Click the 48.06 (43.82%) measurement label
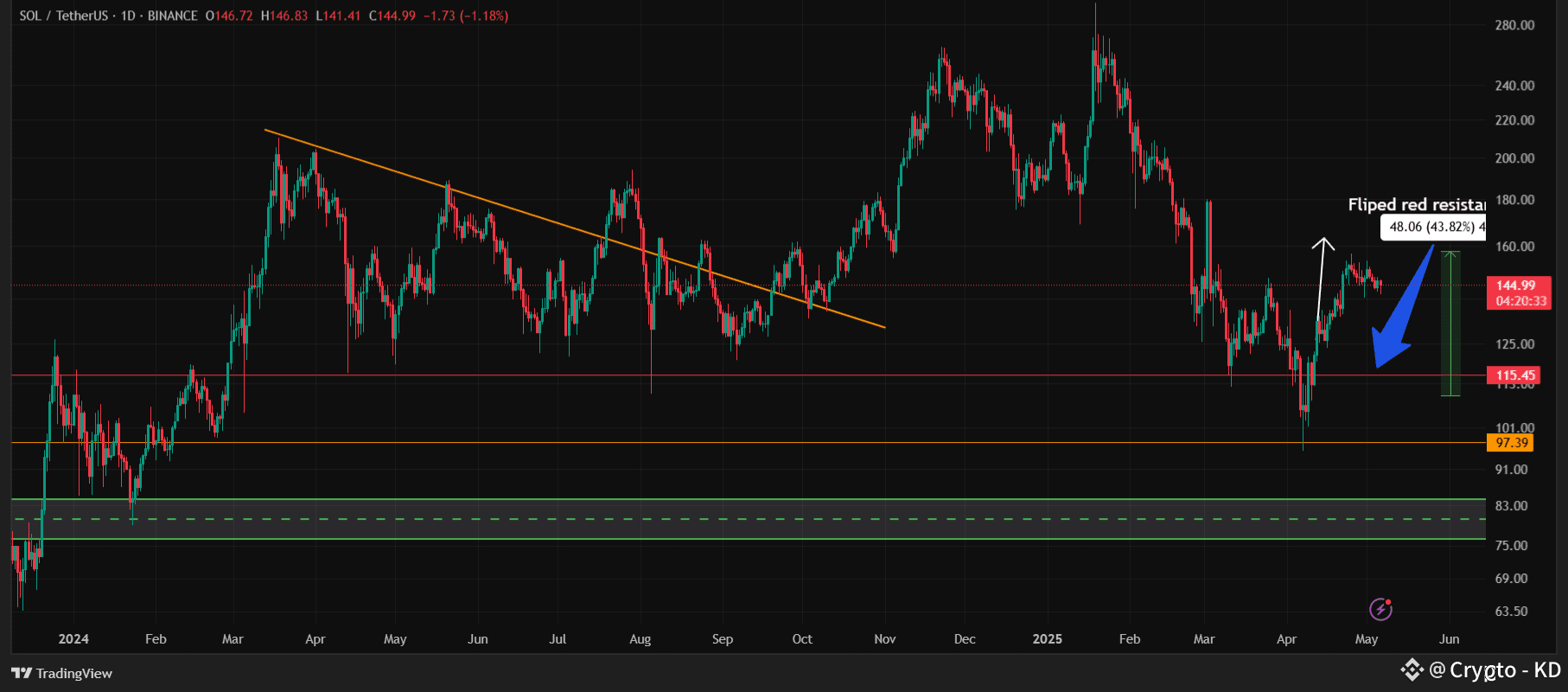This screenshot has width=1568, height=692. click(x=1433, y=227)
